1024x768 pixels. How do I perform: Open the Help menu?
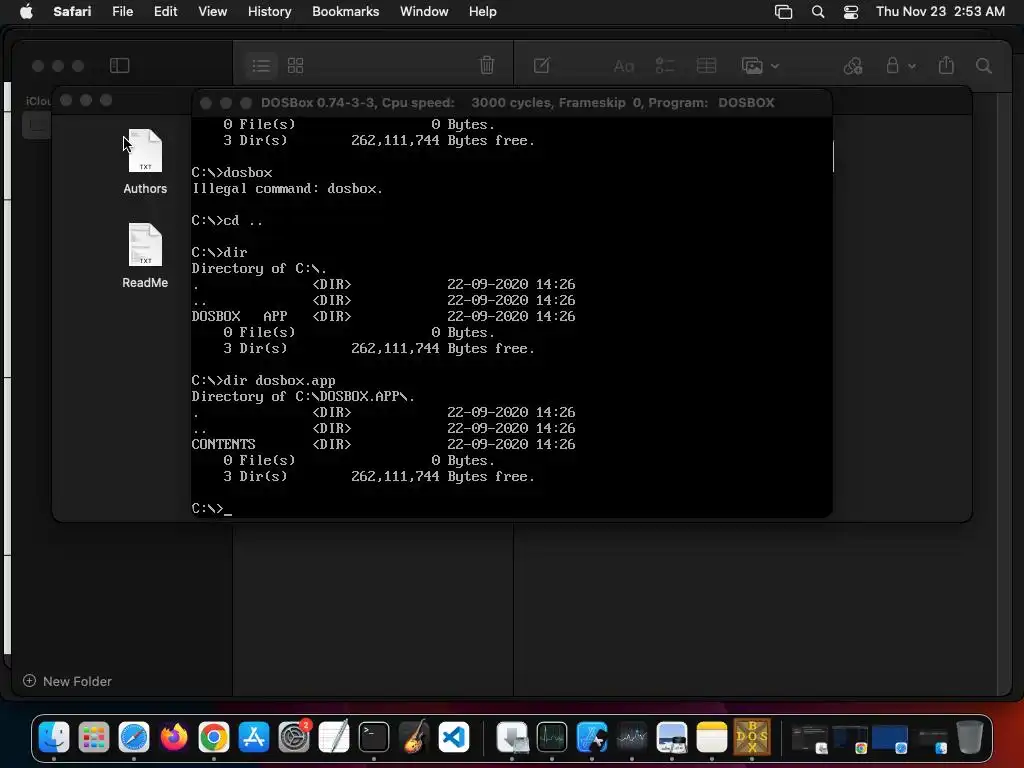pos(483,11)
